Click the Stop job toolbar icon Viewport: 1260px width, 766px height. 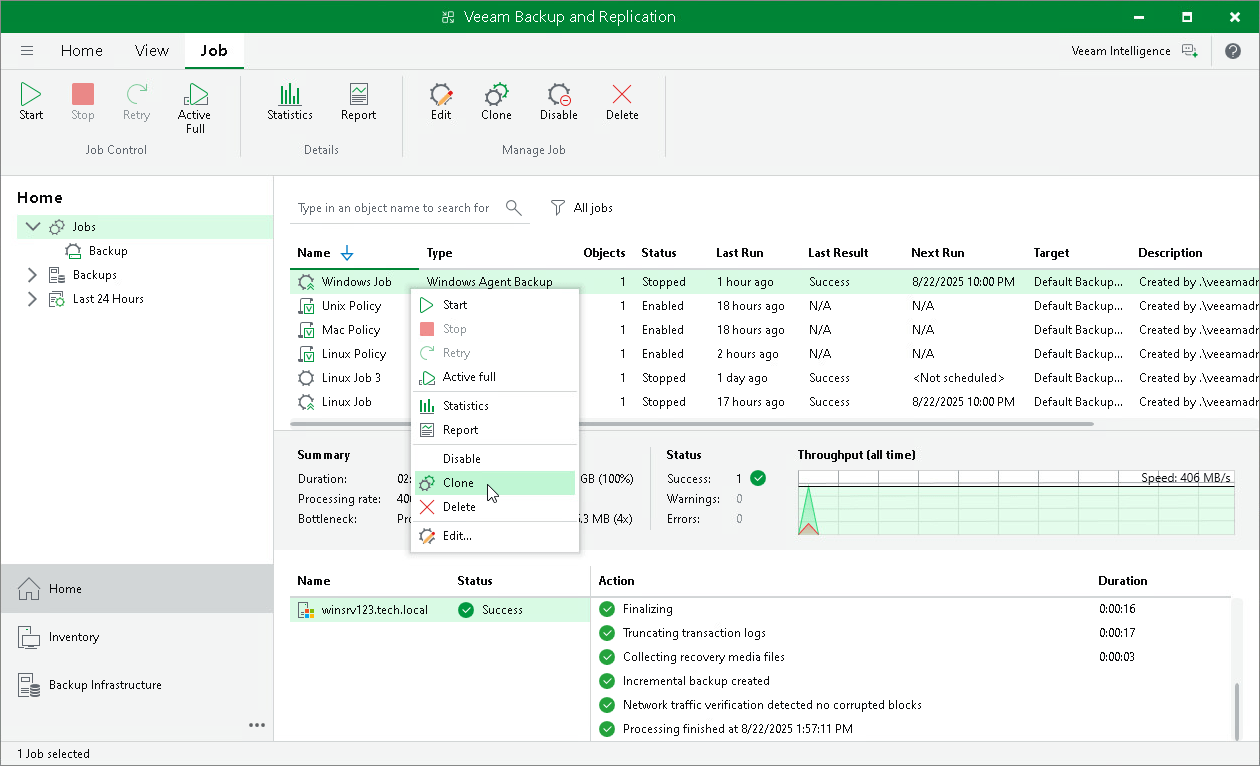coord(82,100)
